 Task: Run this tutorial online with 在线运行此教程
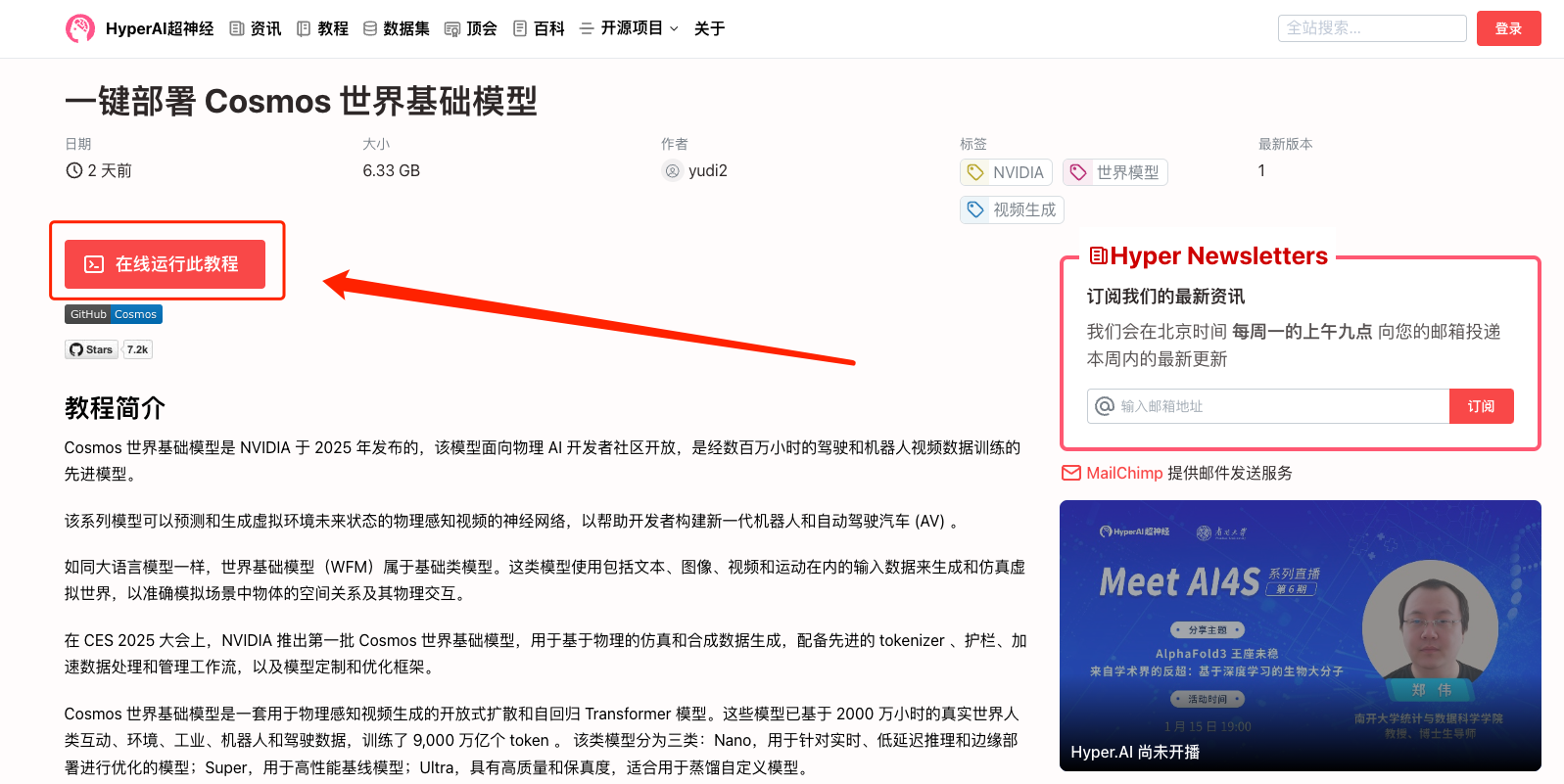(x=165, y=264)
